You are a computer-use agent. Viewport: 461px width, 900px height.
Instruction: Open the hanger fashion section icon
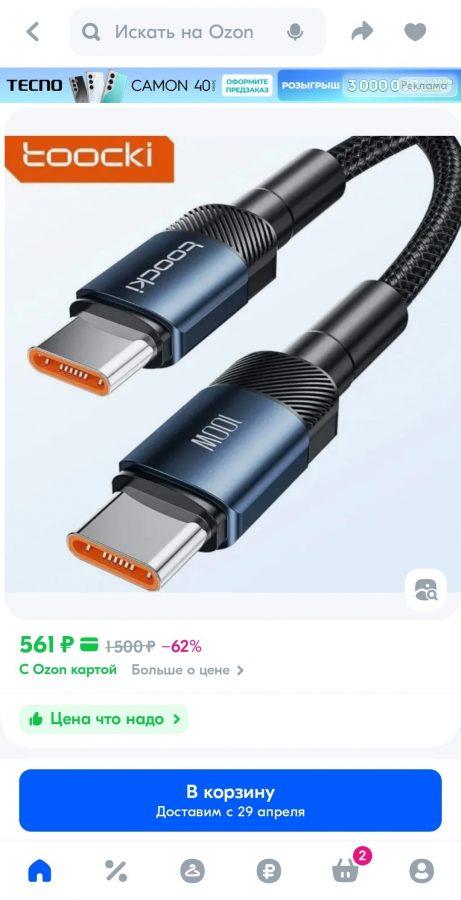coord(192,871)
